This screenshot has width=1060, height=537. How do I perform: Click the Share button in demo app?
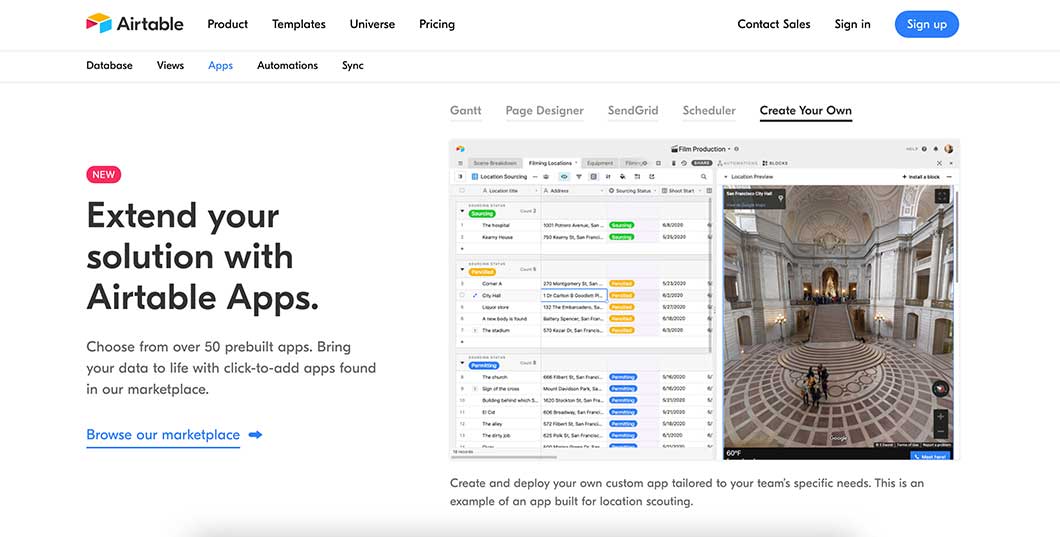[702, 163]
